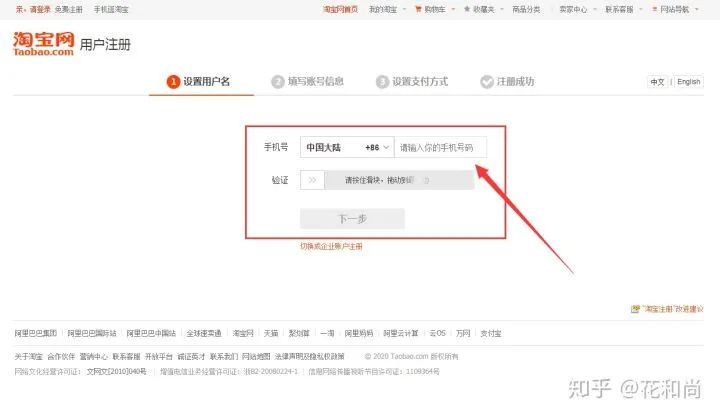This screenshot has width=720, height=418.
Task: Click step 2 icon 填写账号信息
Action: [278, 82]
